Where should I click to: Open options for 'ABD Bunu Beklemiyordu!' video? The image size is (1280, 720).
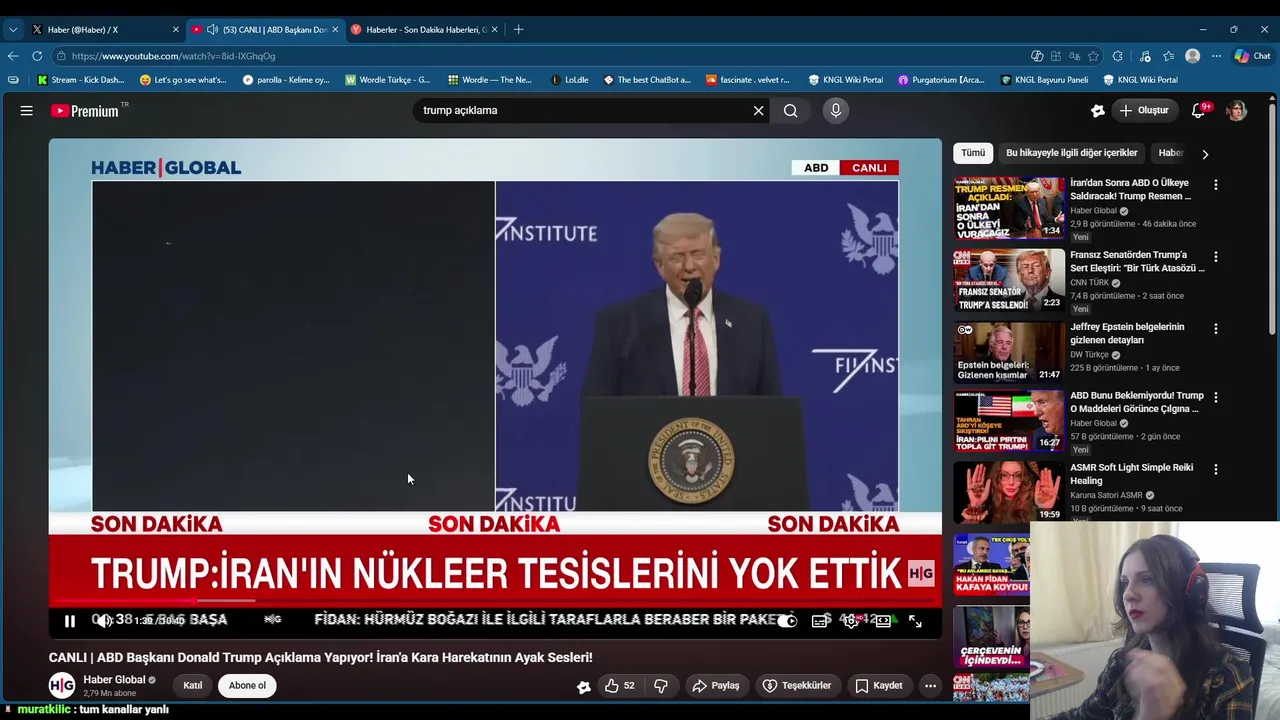(x=1216, y=397)
